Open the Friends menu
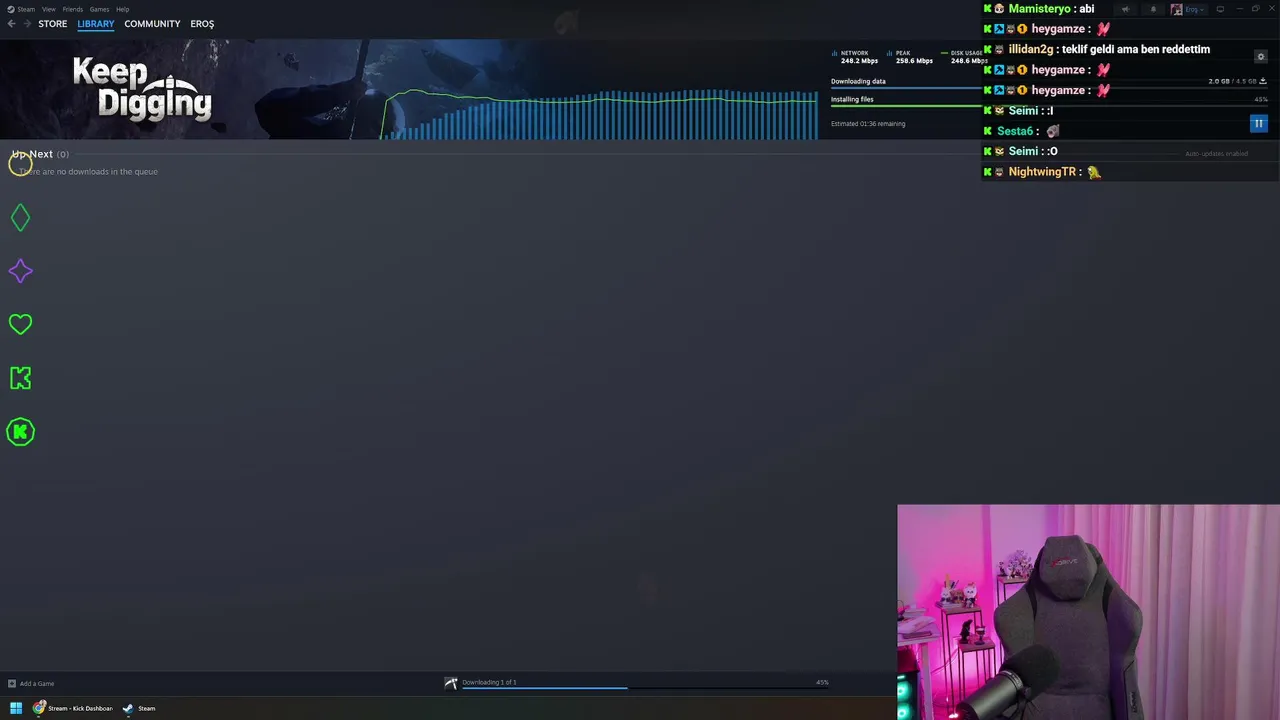This screenshot has height=720, width=1280. [73, 9]
